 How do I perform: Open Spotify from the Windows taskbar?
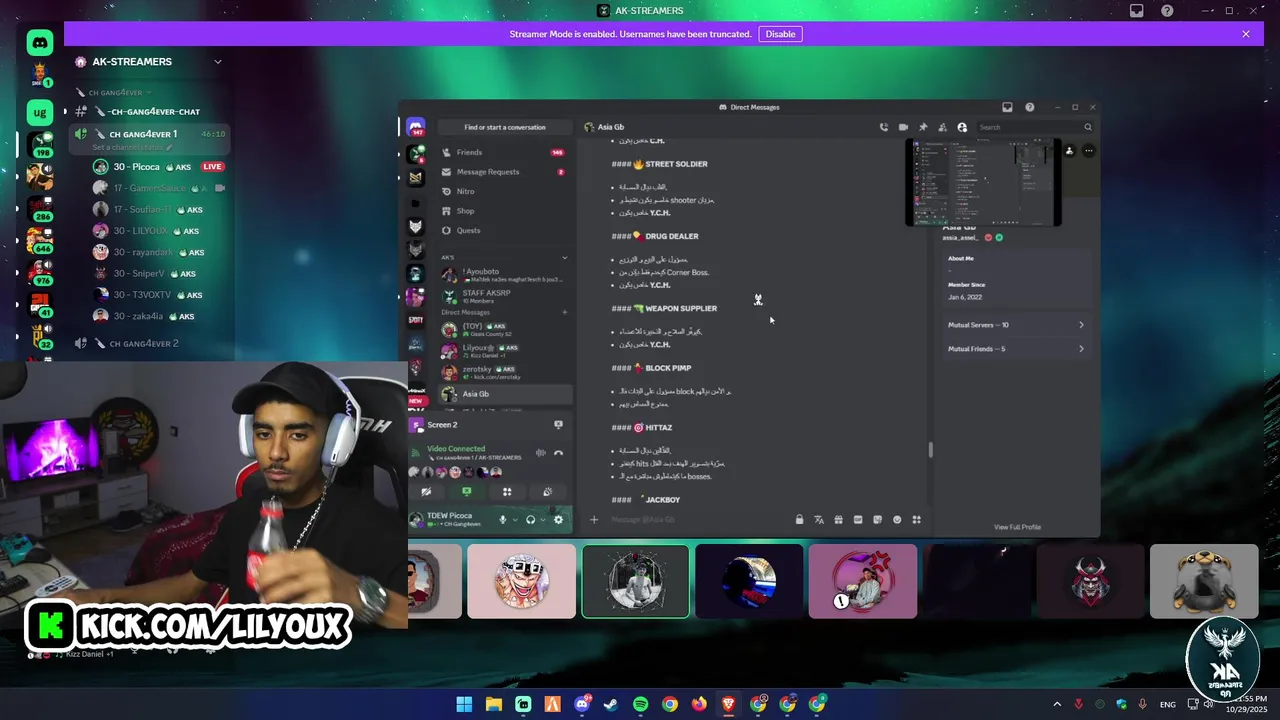point(640,704)
